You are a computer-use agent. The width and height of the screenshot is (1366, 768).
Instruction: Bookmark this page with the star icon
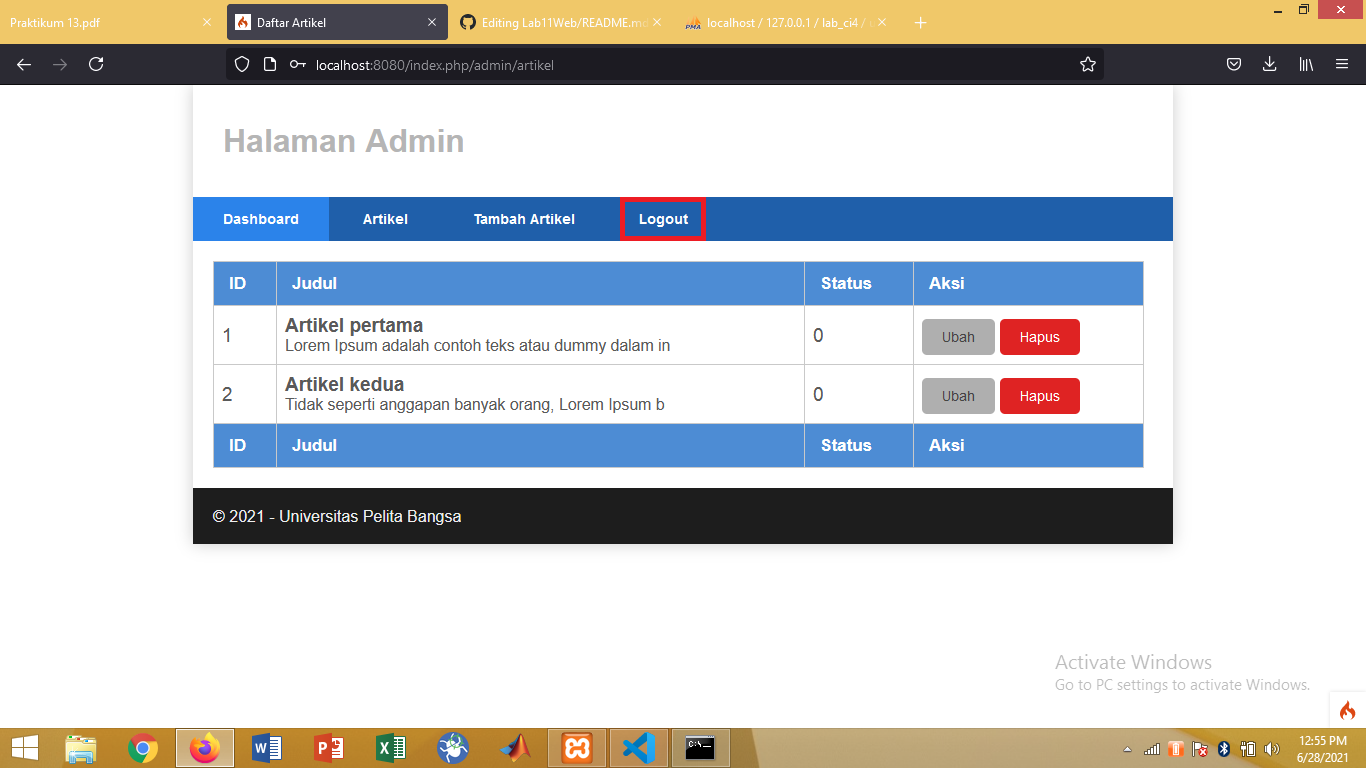[x=1087, y=64]
